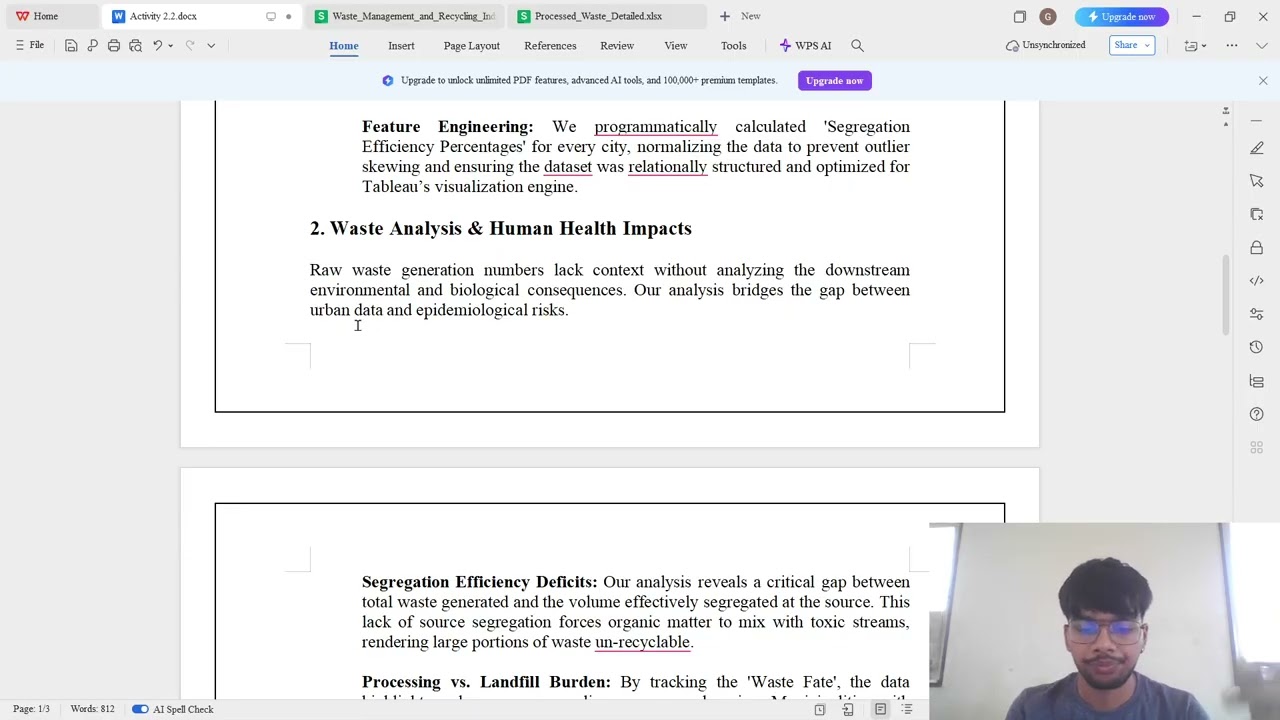Click the status bar page-arrow view icon
This screenshot has height=720, width=1280.
[x=848, y=709]
